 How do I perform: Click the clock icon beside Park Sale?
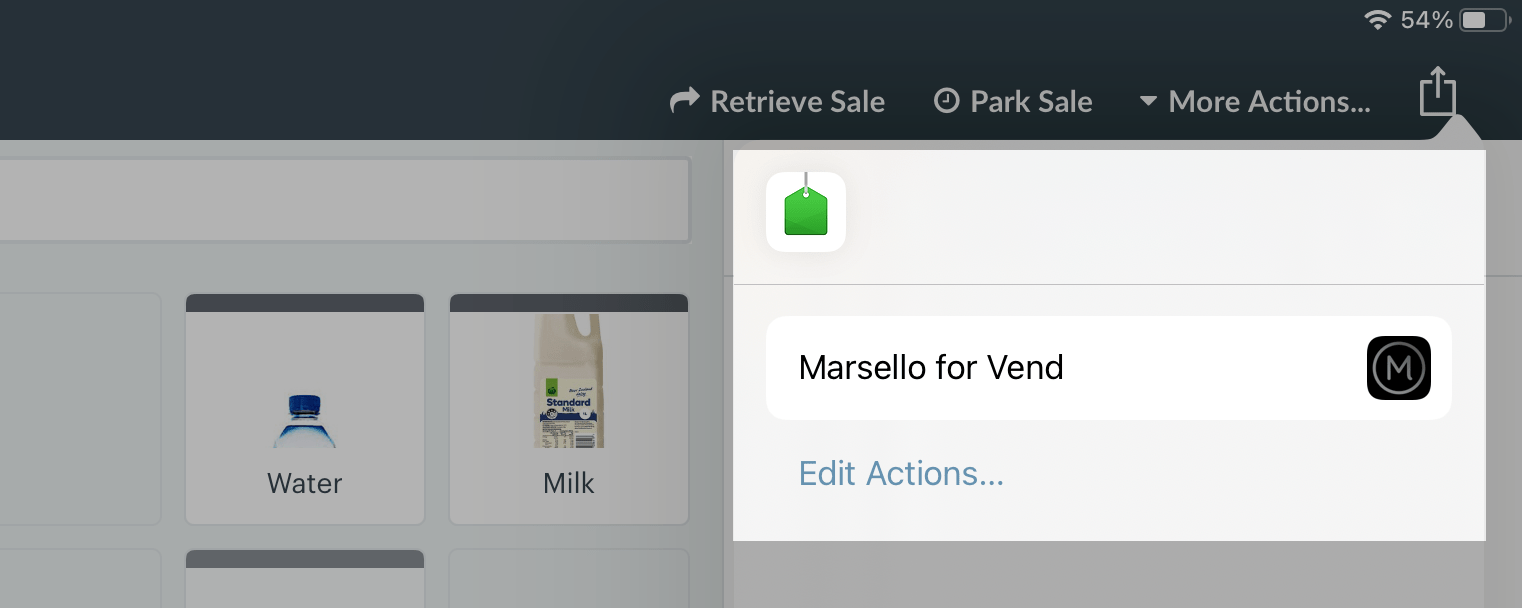pos(946,101)
